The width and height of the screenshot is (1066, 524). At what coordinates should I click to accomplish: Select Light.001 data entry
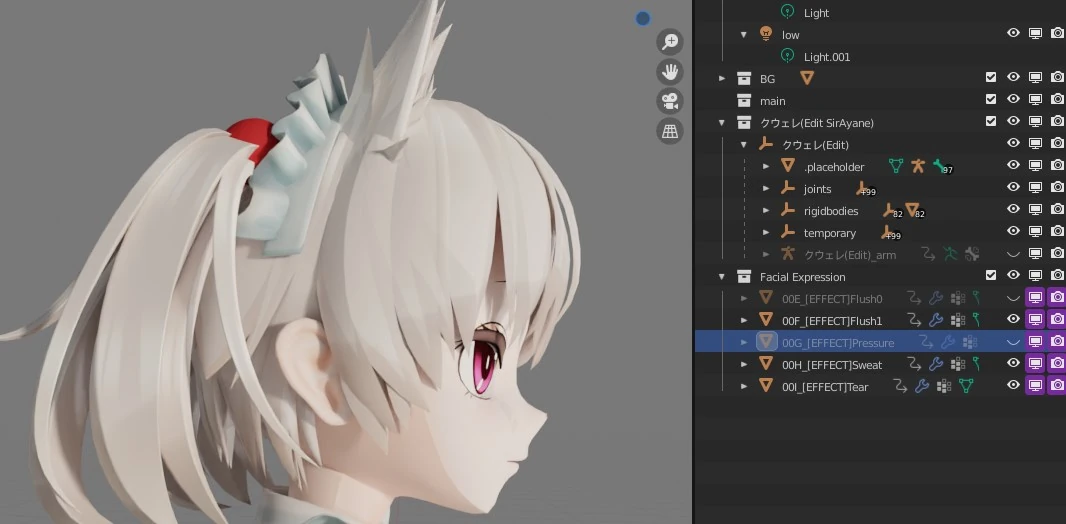tap(827, 56)
